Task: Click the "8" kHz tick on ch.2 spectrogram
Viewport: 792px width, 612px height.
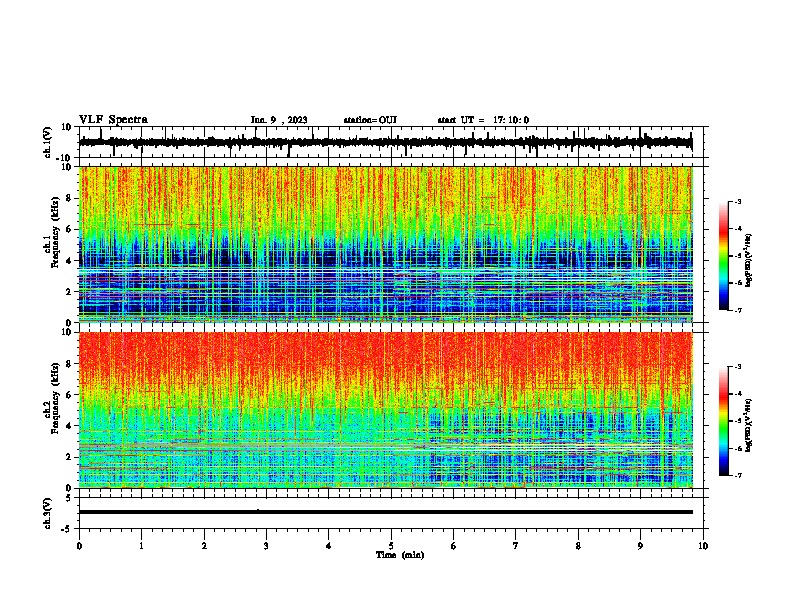Action: 70,364
